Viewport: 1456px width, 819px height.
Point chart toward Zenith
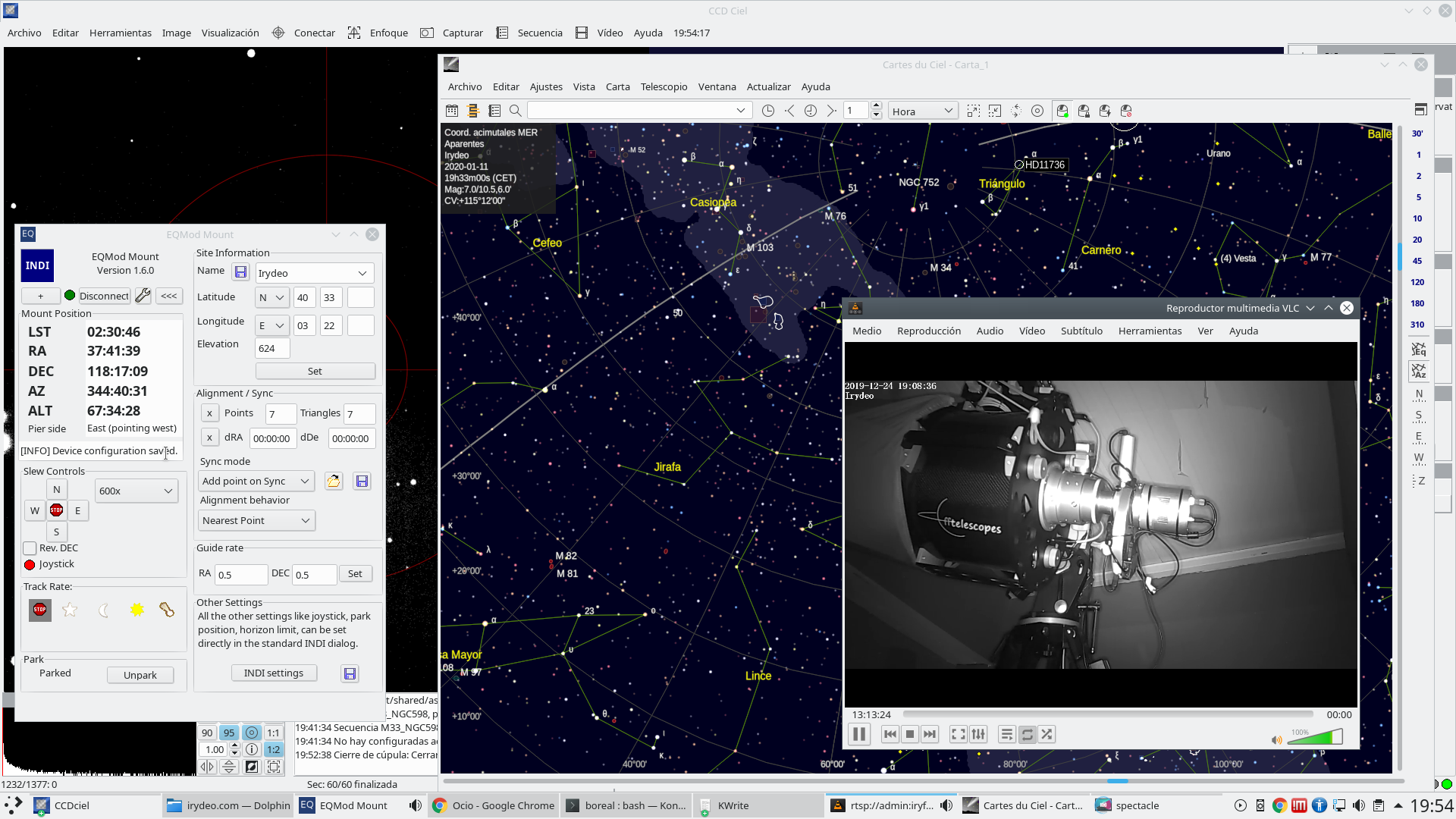(1419, 481)
